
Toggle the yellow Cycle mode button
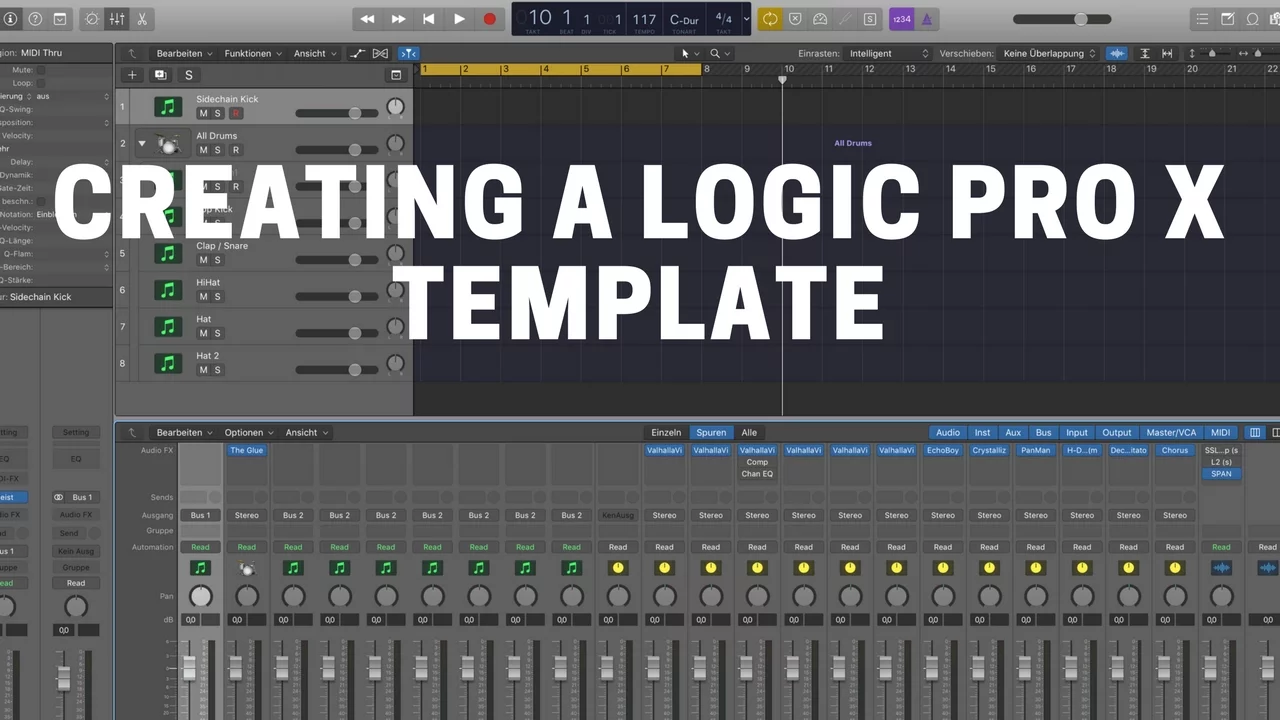coord(770,19)
